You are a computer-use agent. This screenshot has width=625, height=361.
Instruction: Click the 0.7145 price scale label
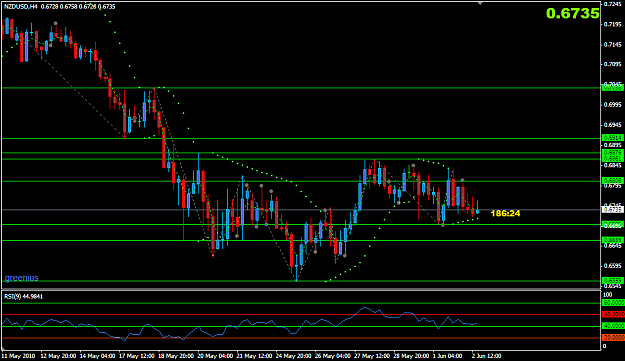click(x=613, y=45)
